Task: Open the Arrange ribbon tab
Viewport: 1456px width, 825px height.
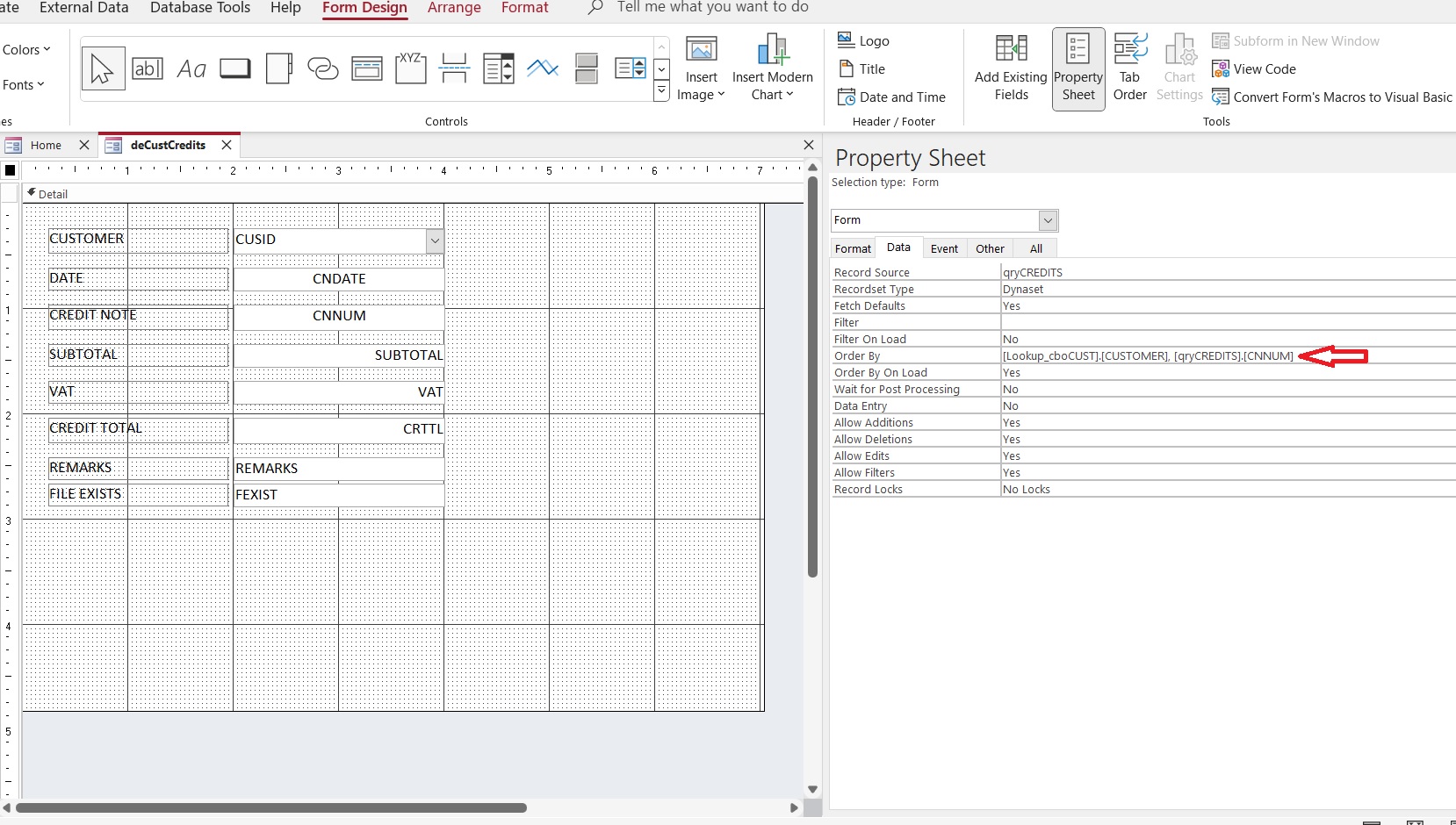Action: (454, 8)
